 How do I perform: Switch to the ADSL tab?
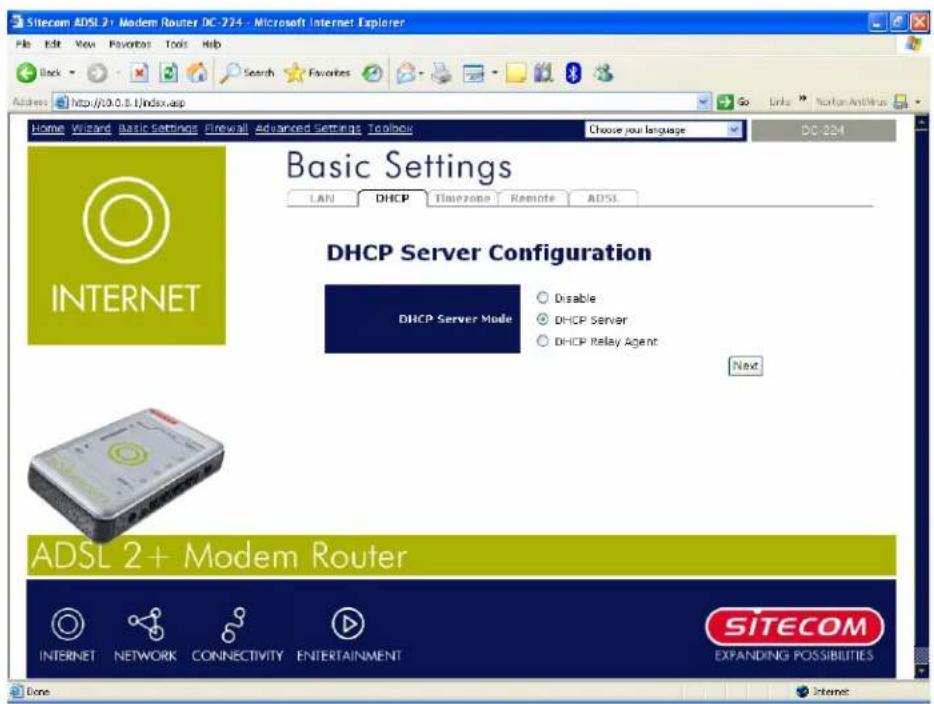click(x=603, y=198)
